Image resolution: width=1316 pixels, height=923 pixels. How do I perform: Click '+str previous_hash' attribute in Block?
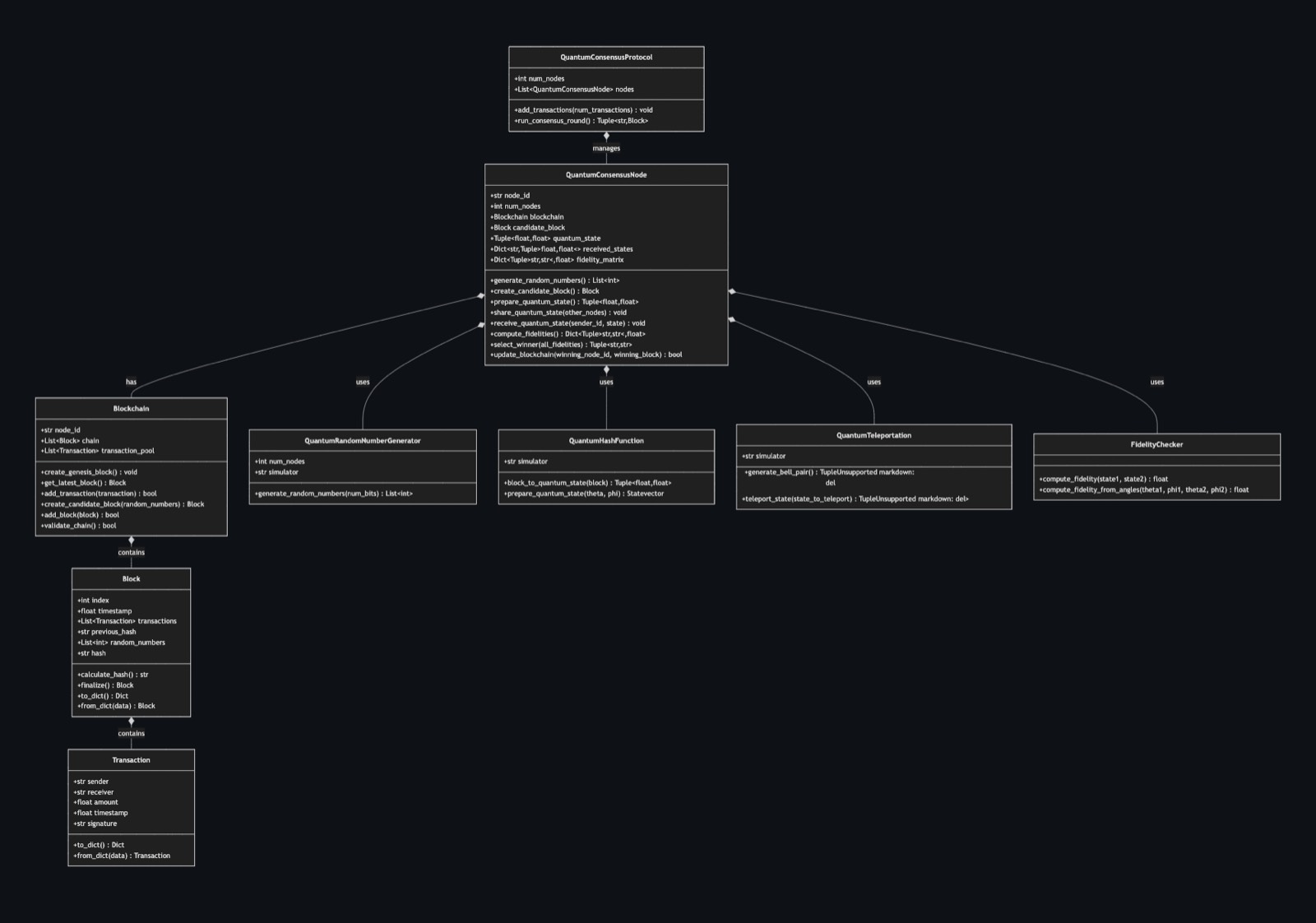[107, 632]
